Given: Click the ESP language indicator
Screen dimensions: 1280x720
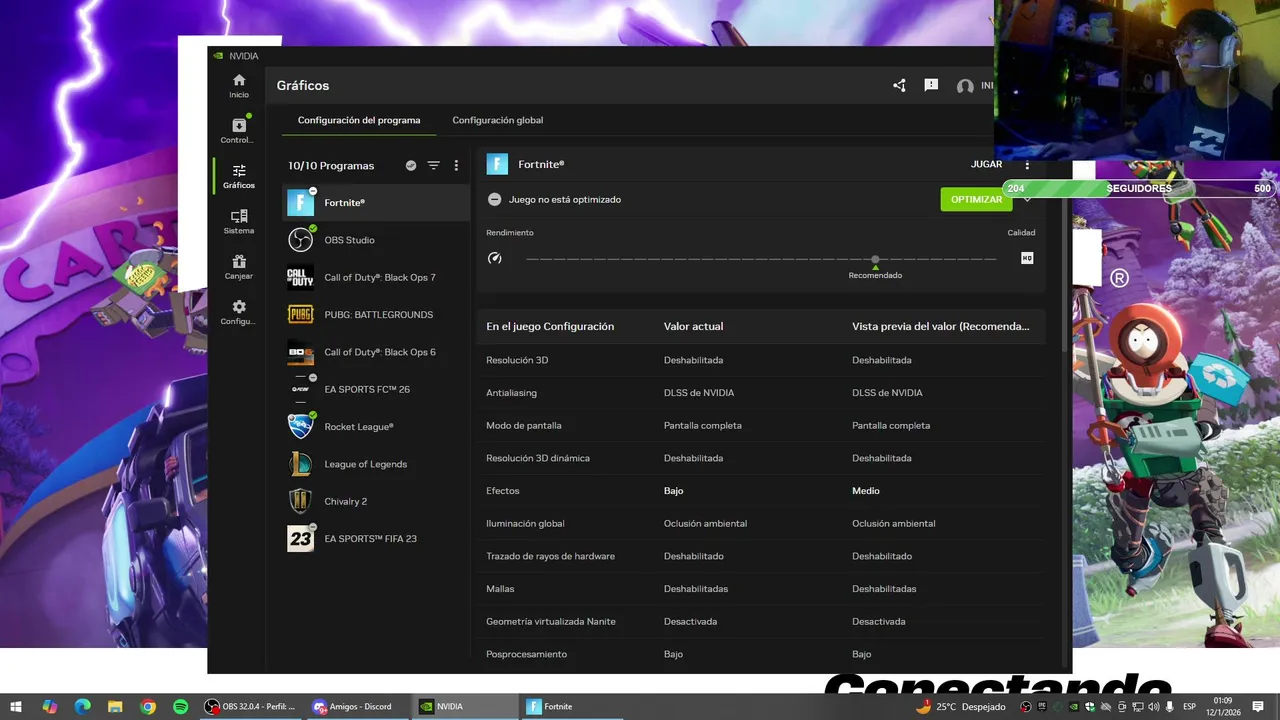Looking at the screenshot, I should [x=1189, y=707].
